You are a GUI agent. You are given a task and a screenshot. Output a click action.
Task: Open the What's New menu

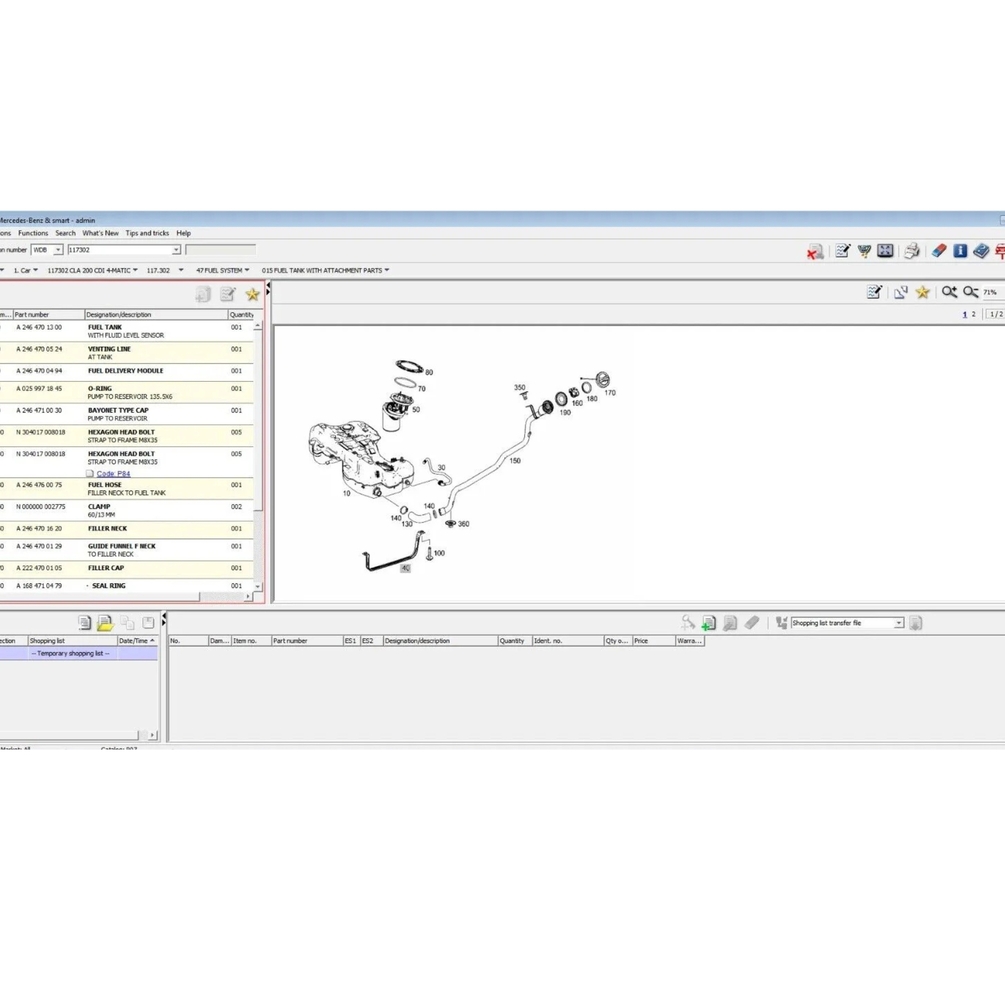[x=101, y=233]
